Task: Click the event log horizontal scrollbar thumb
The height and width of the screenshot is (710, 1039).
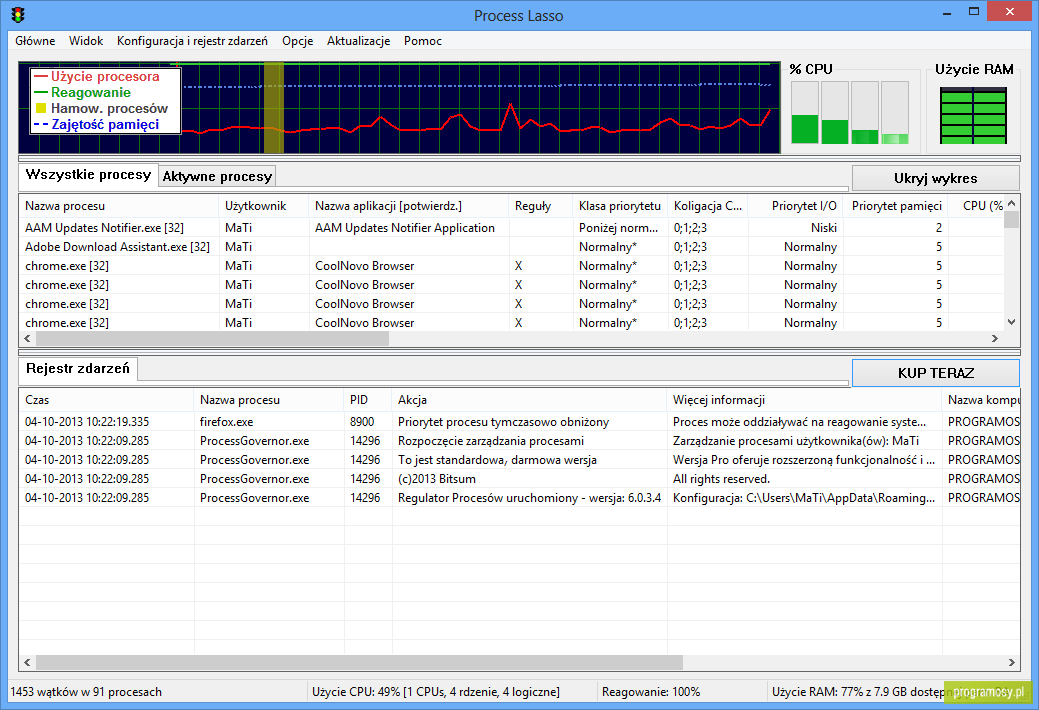Action: 359,662
